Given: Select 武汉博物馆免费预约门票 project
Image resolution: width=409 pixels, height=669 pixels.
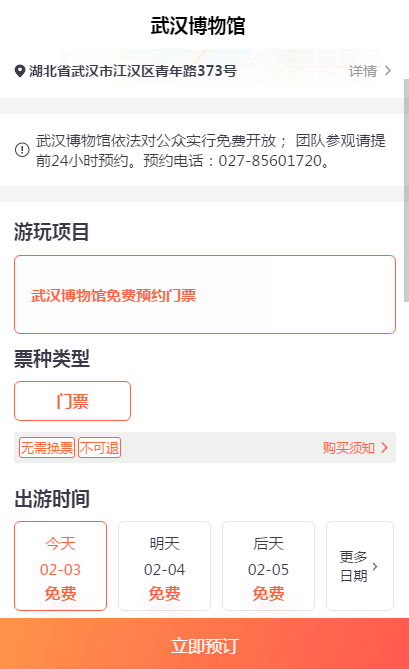Looking at the screenshot, I should [x=205, y=294].
